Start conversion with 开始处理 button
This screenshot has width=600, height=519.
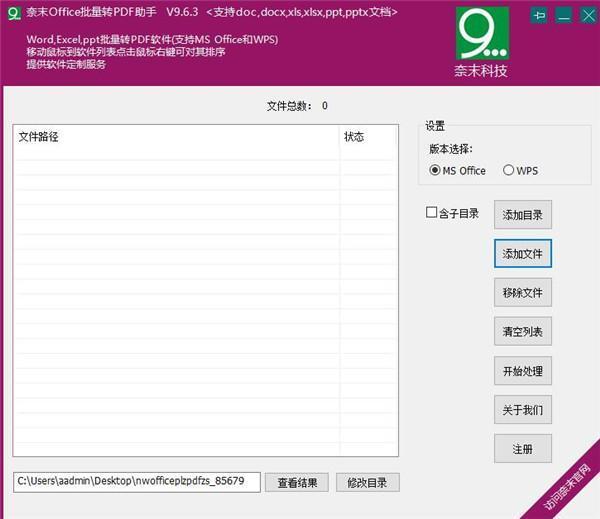[x=523, y=371]
